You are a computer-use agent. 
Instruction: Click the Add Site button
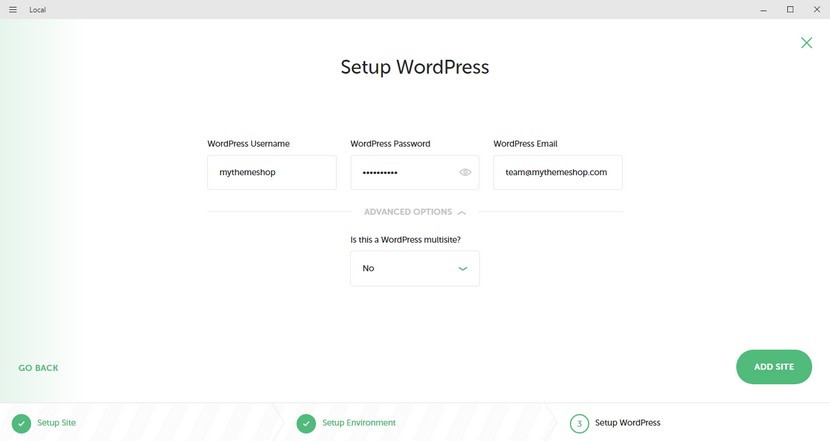coord(773,367)
